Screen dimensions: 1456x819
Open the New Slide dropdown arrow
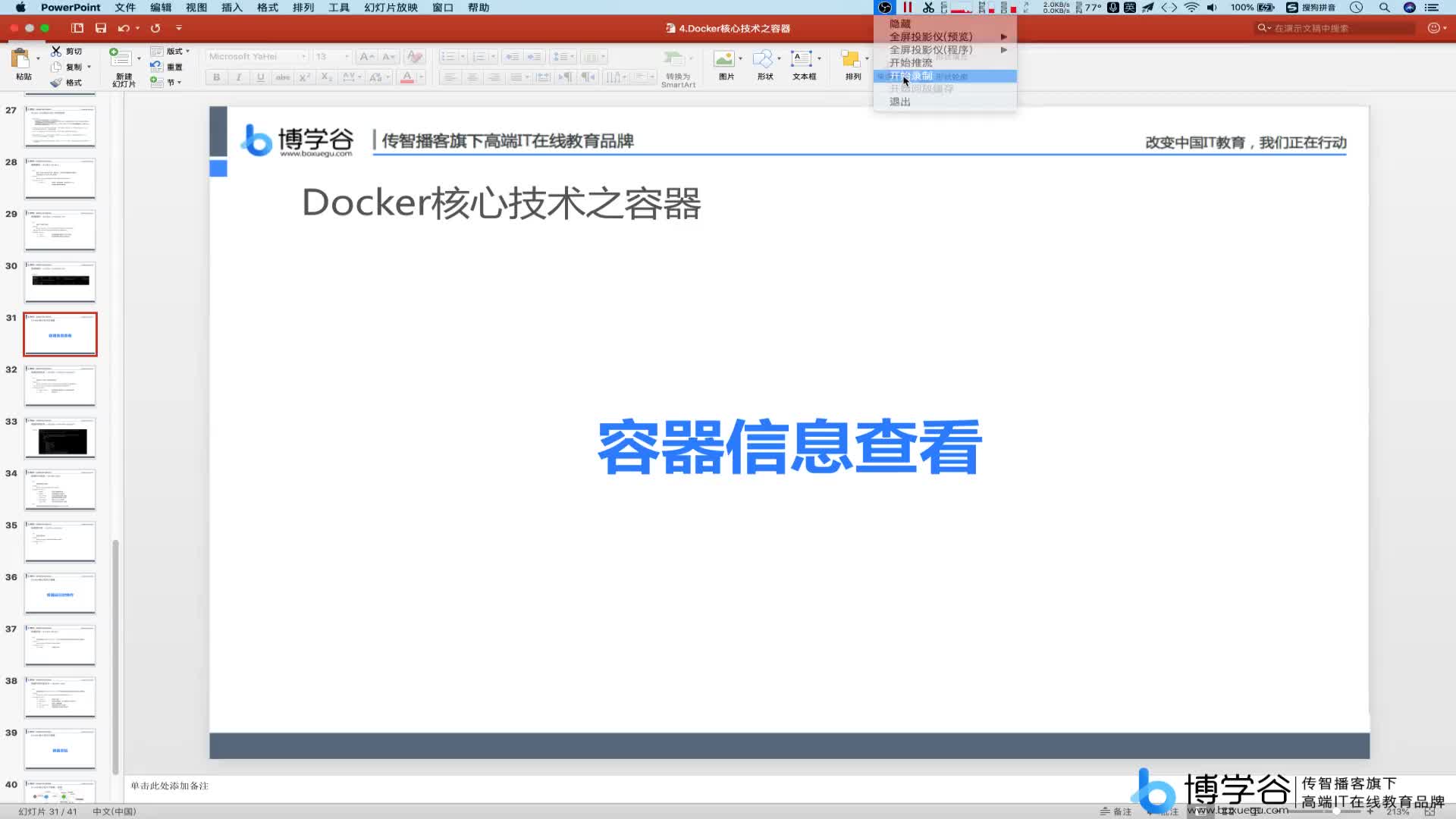139,58
